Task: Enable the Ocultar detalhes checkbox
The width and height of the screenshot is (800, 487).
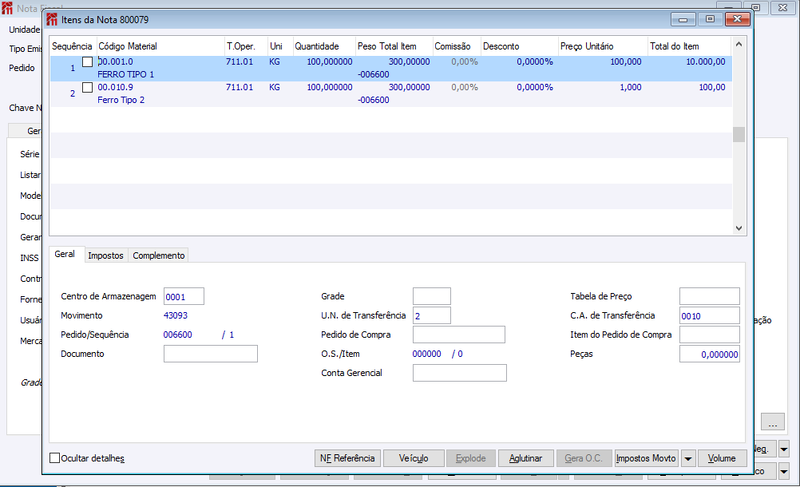Action: tap(55, 458)
